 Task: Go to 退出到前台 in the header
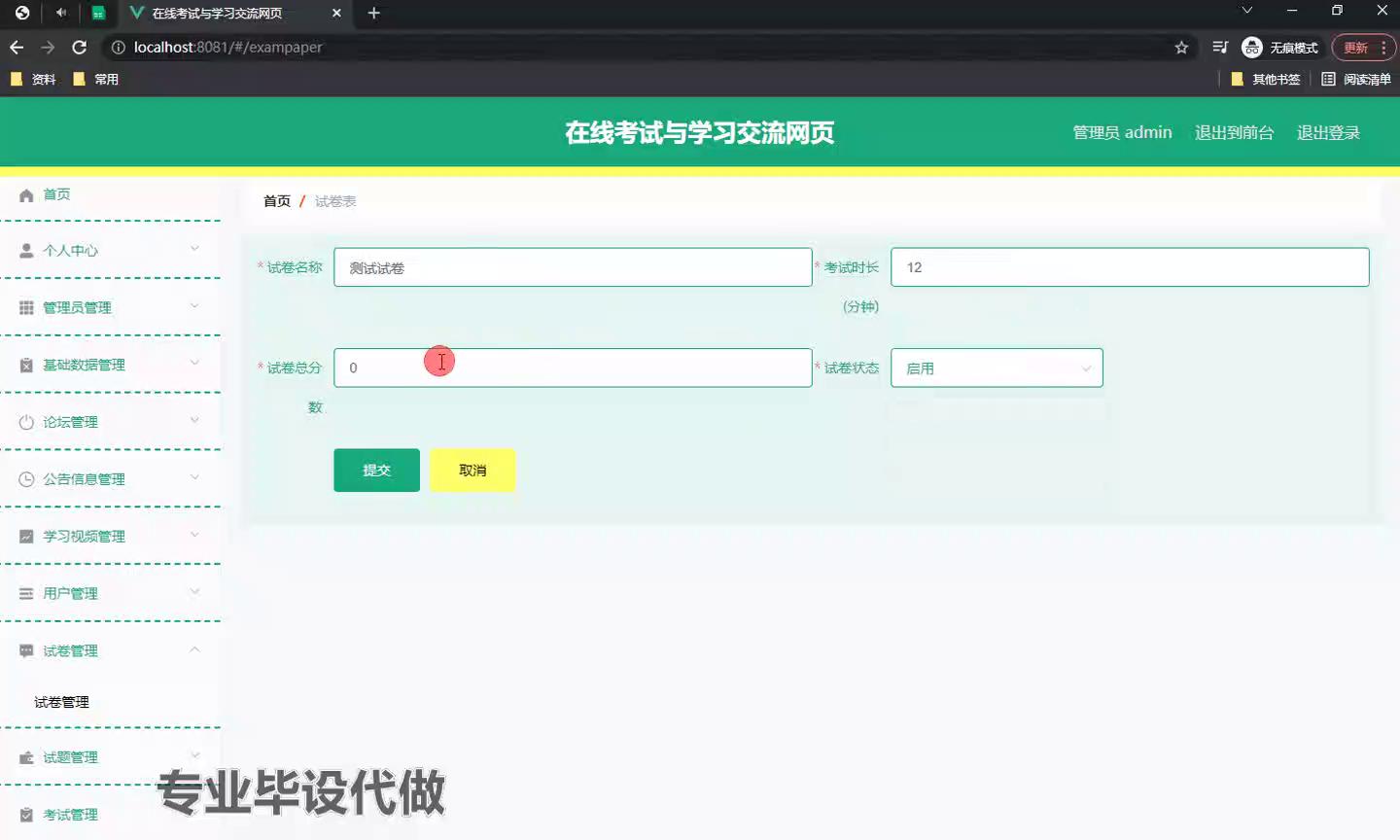[x=1234, y=133]
